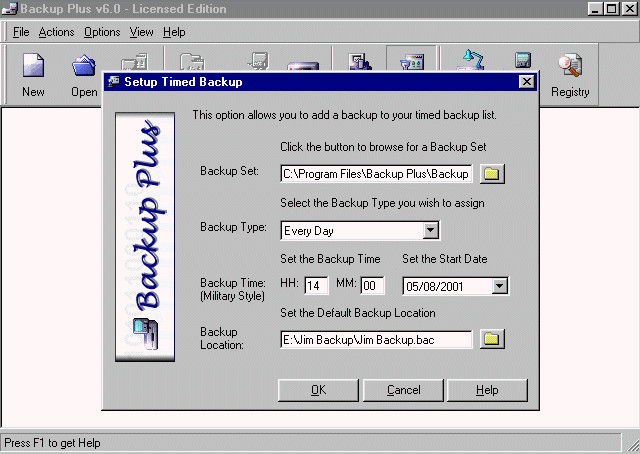The width and height of the screenshot is (640, 454).
Task: Click the grayed-out computer toolbar icon
Action: click(x=258, y=61)
